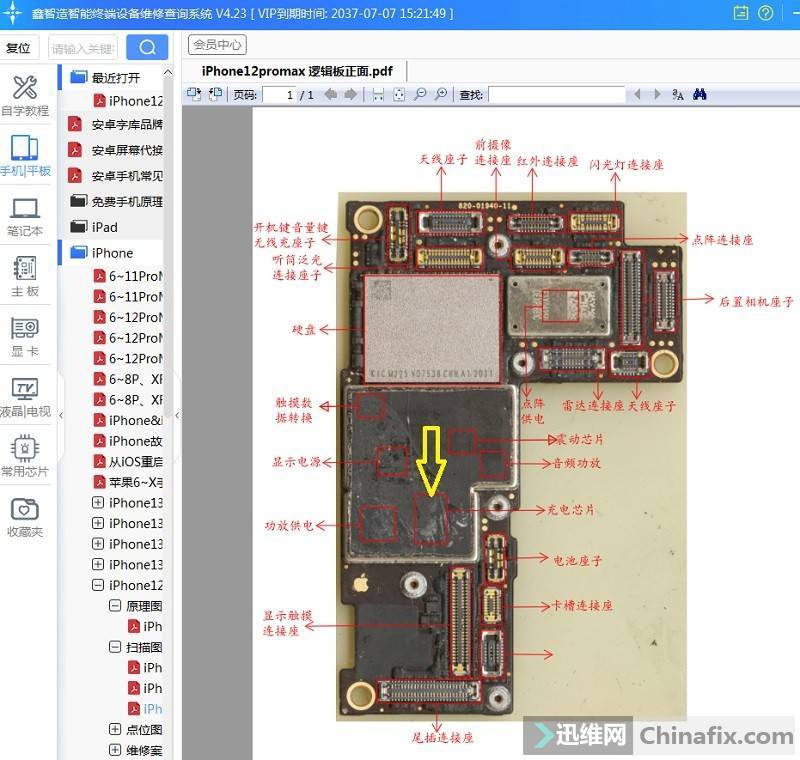The height and width of the screenshot is (760, 800).
Task: Switch to iPhone12promax 逻辑板正面.pdf tab
Action: [x=297, y=70]
